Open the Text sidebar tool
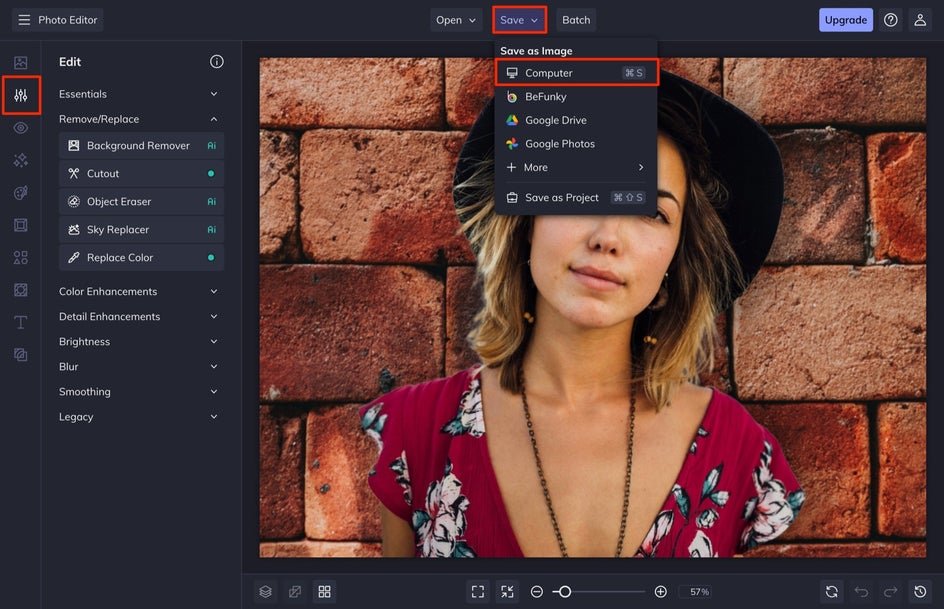Viewport: 944px width, 609px height. point(20,323)
